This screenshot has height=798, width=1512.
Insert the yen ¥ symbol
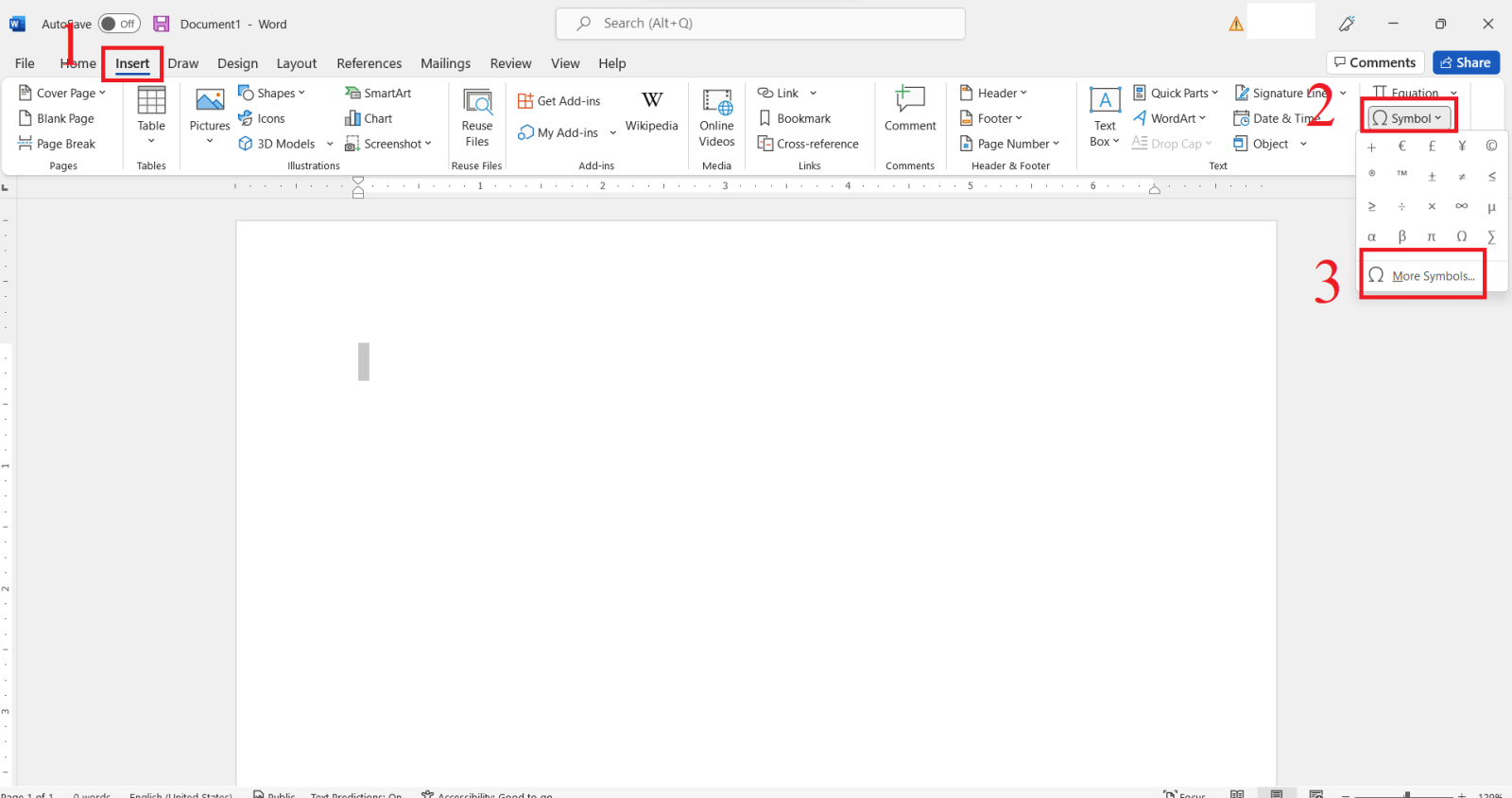coord(1462,146)
